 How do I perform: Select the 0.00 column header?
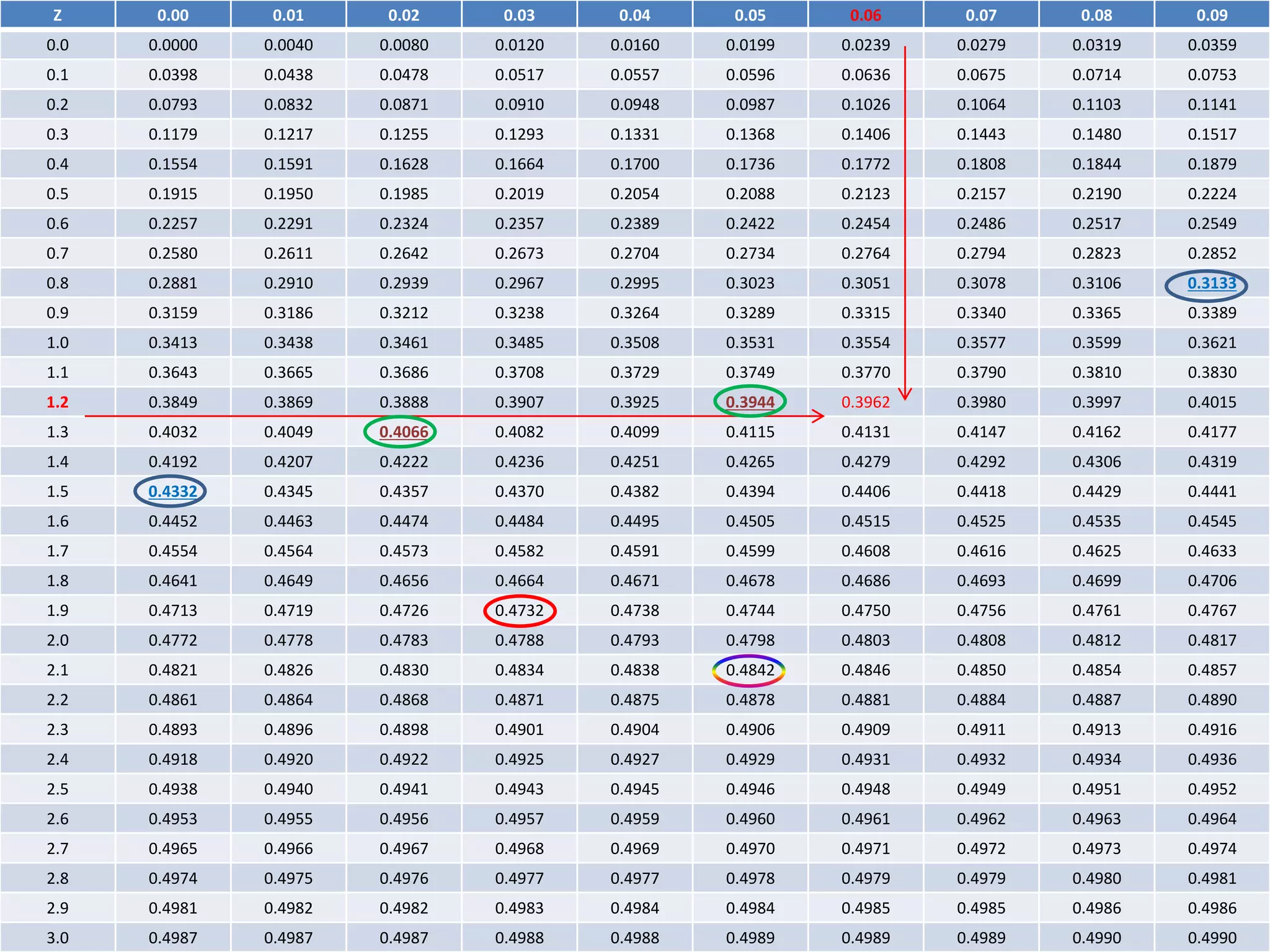pos(172,15)
